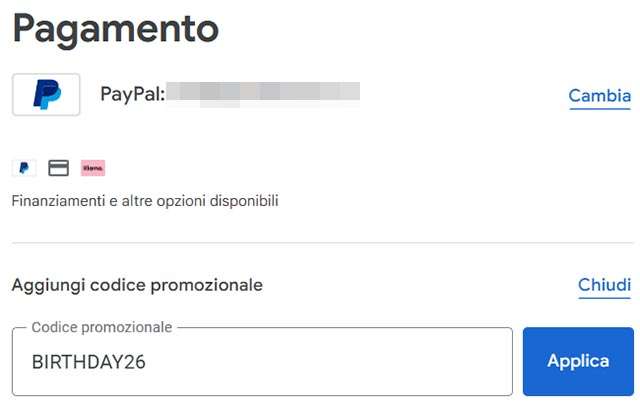Click Finanziamenti e altre opzioni disponibili text

click(145, 201)
